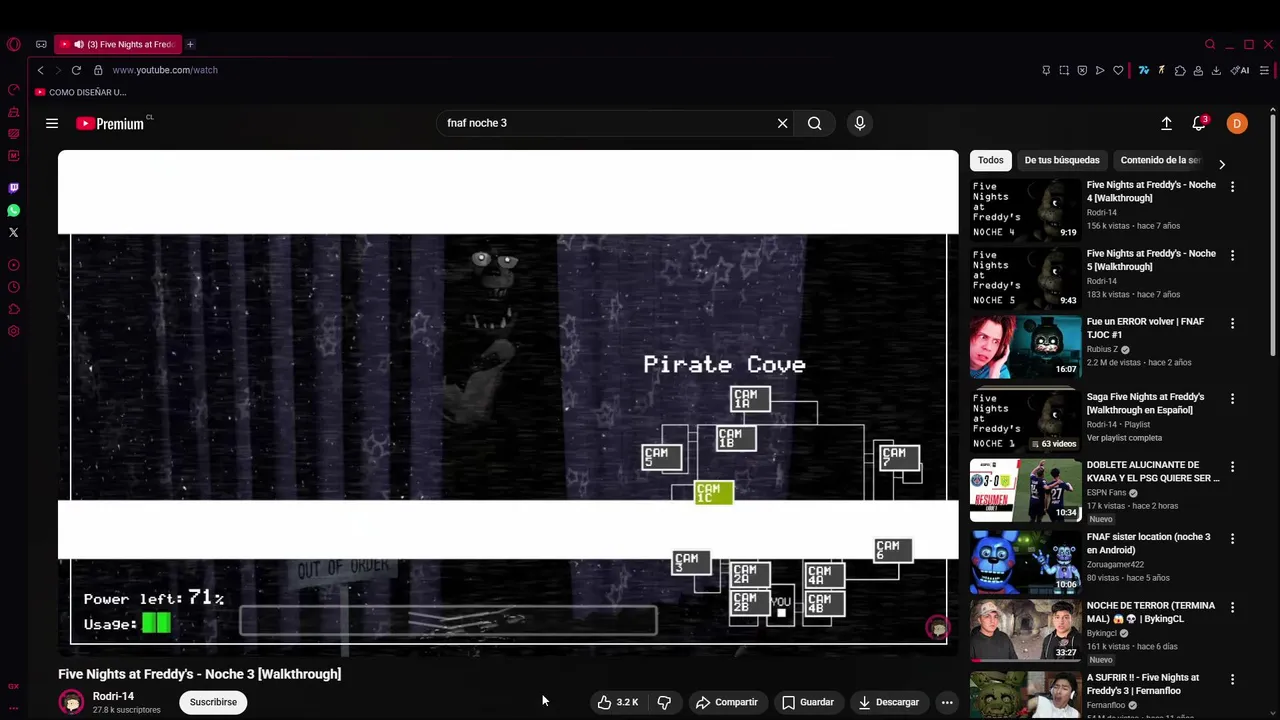
Task: Subscribe to Rodri-14 with Suscribirse
Action: (x=213, y=702)
